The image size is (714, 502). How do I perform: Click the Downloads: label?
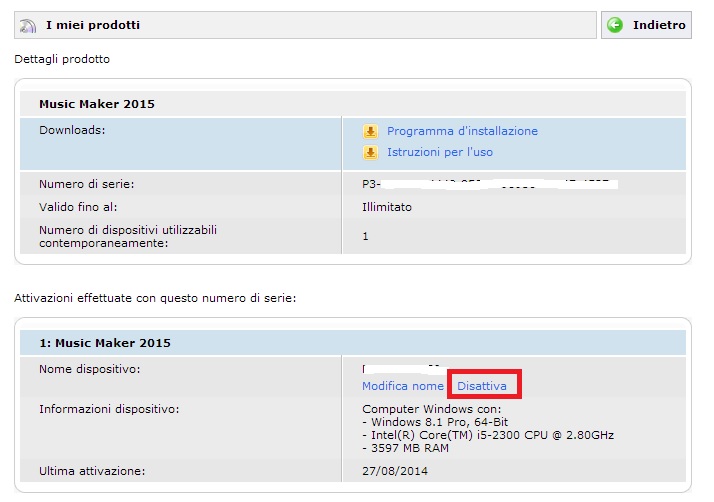point(72,130)
